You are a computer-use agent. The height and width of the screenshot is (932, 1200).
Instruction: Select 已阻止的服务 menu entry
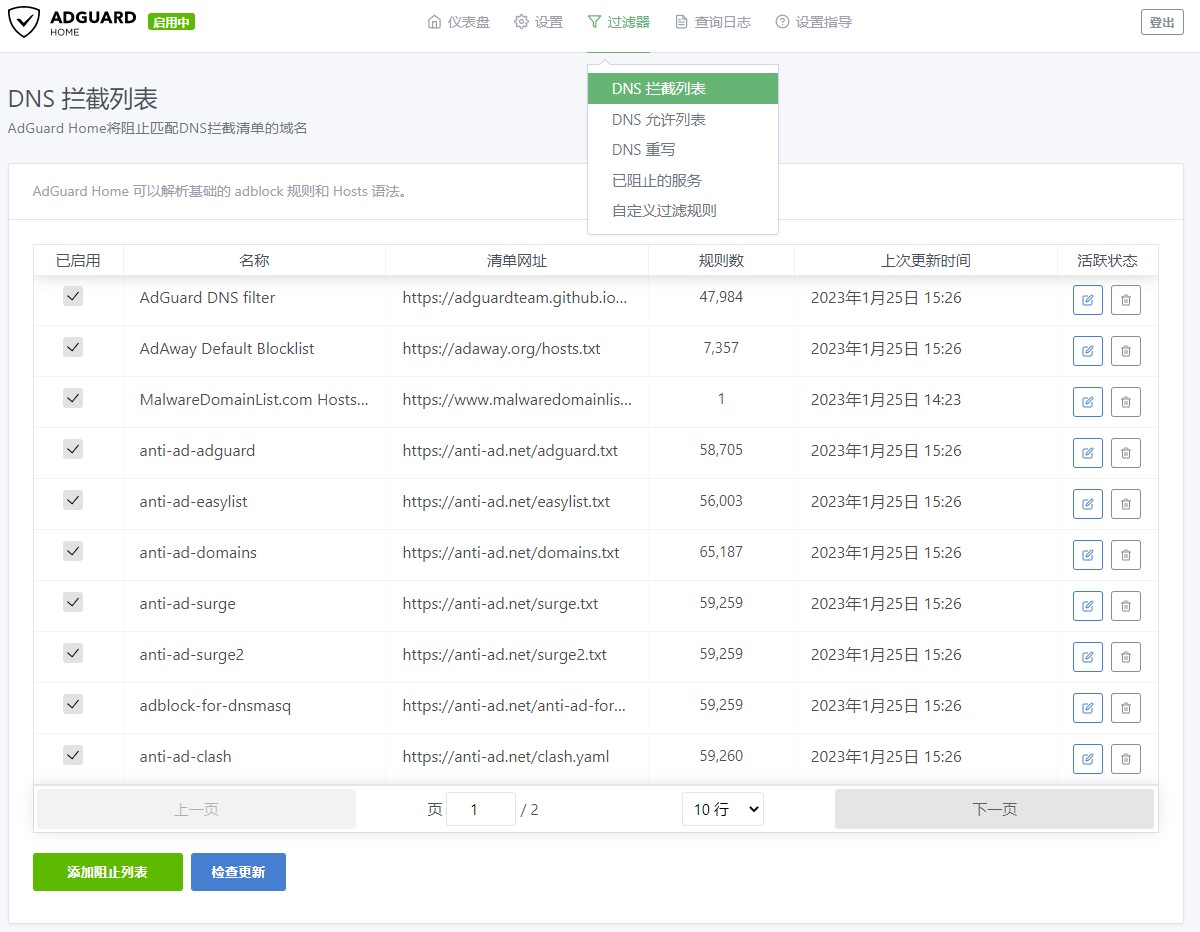pos(683,181)
